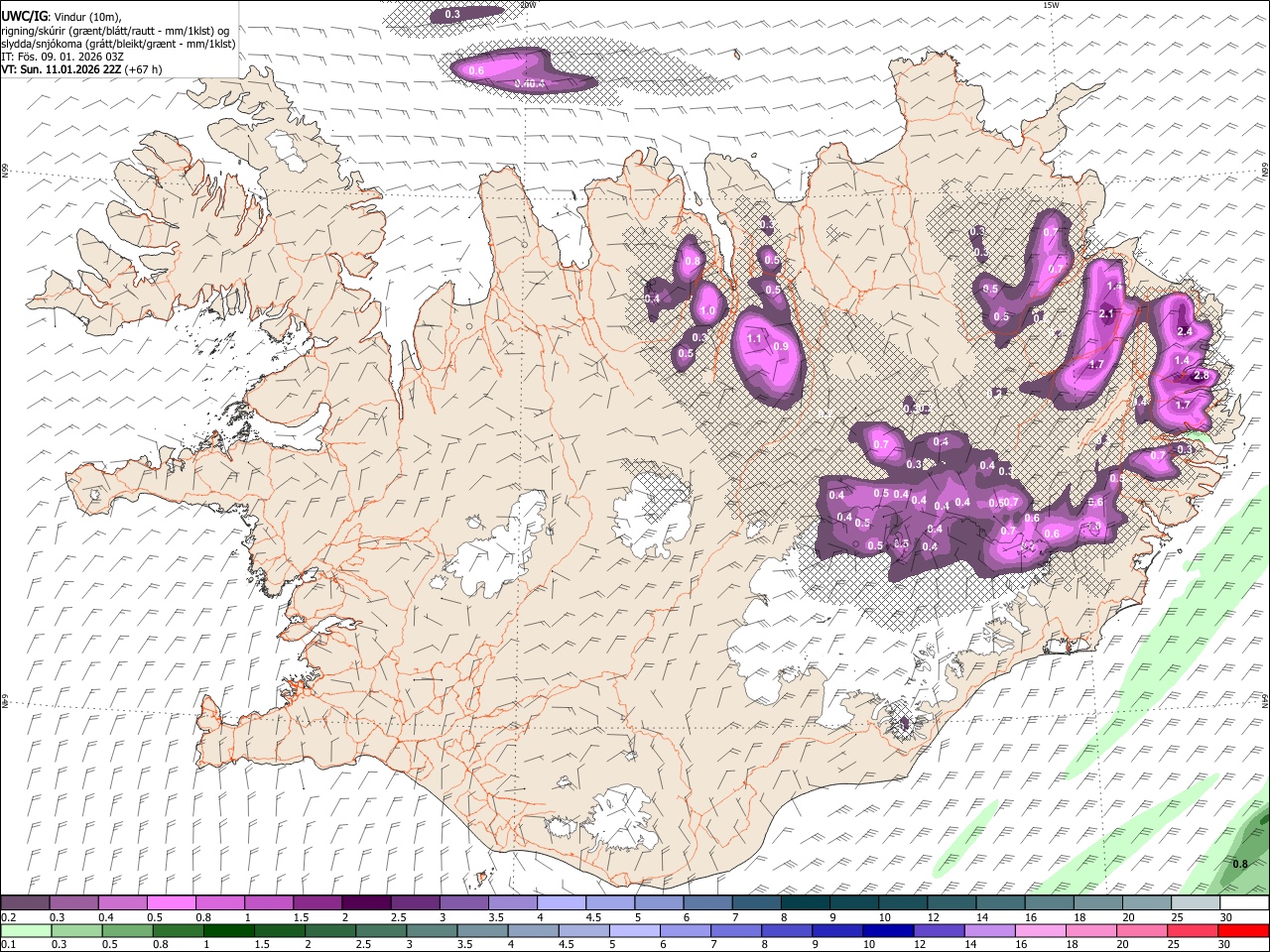Click the '30' label of the upper legend
This screenshot has width=1270, height=952.
click(1226, 917)
